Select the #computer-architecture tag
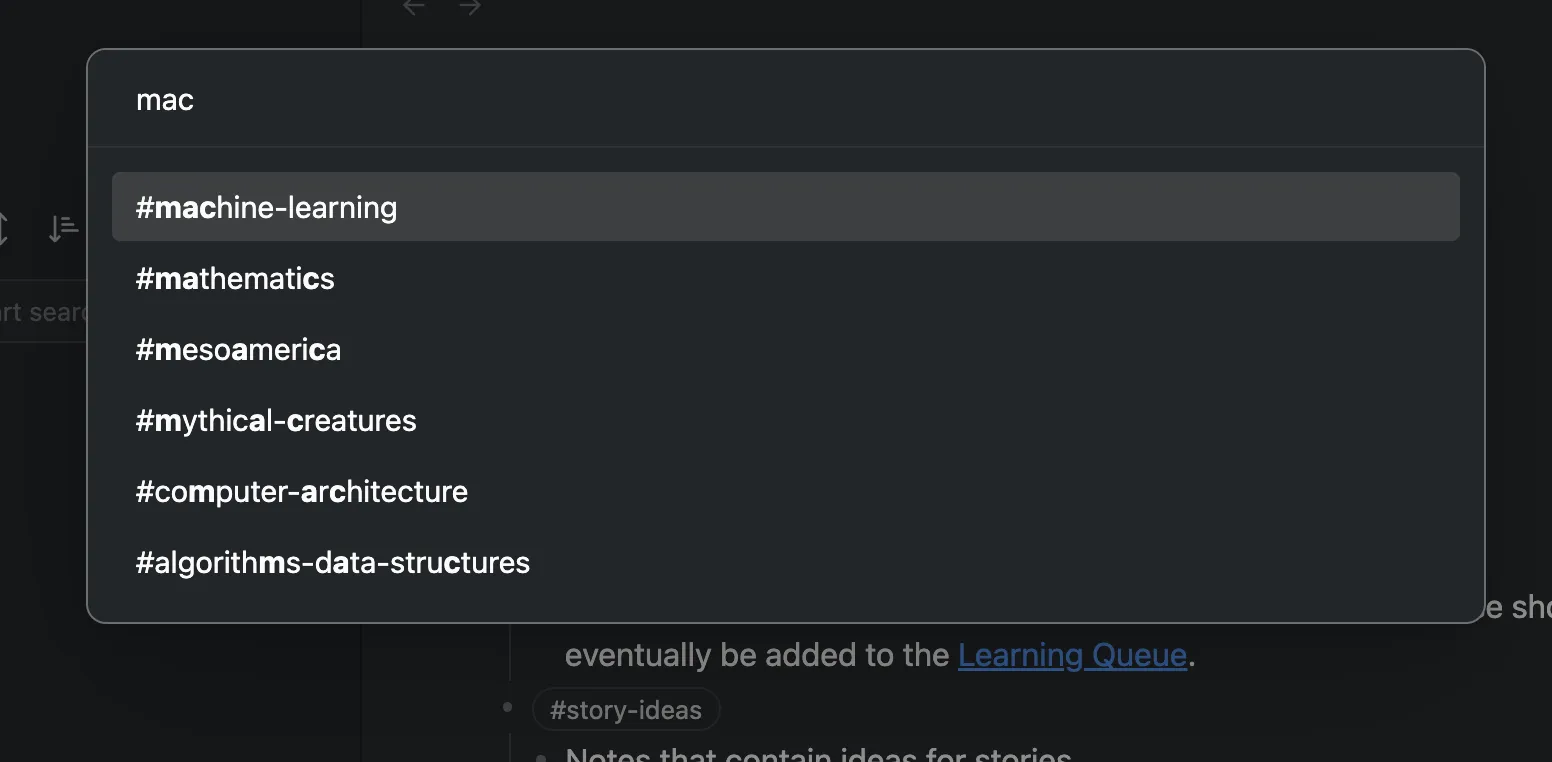 [x=301, y=491]
